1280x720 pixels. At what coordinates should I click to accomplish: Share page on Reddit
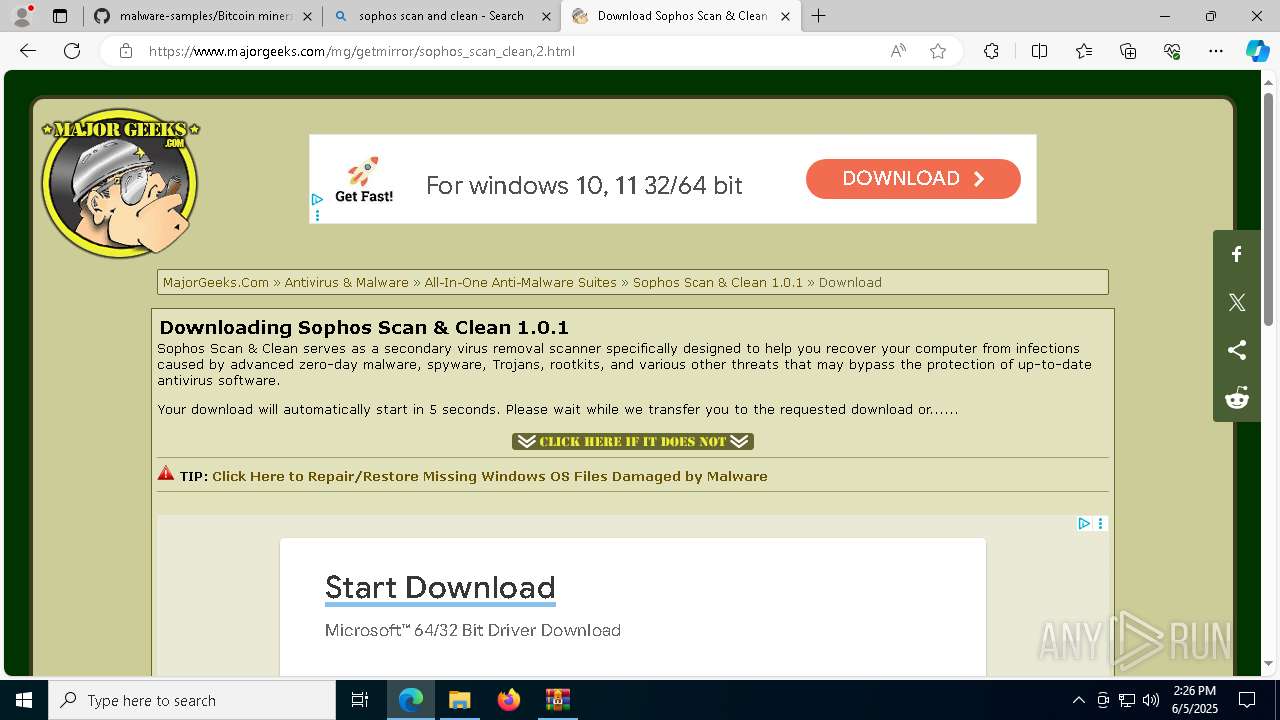click(x=1237, y=398)
